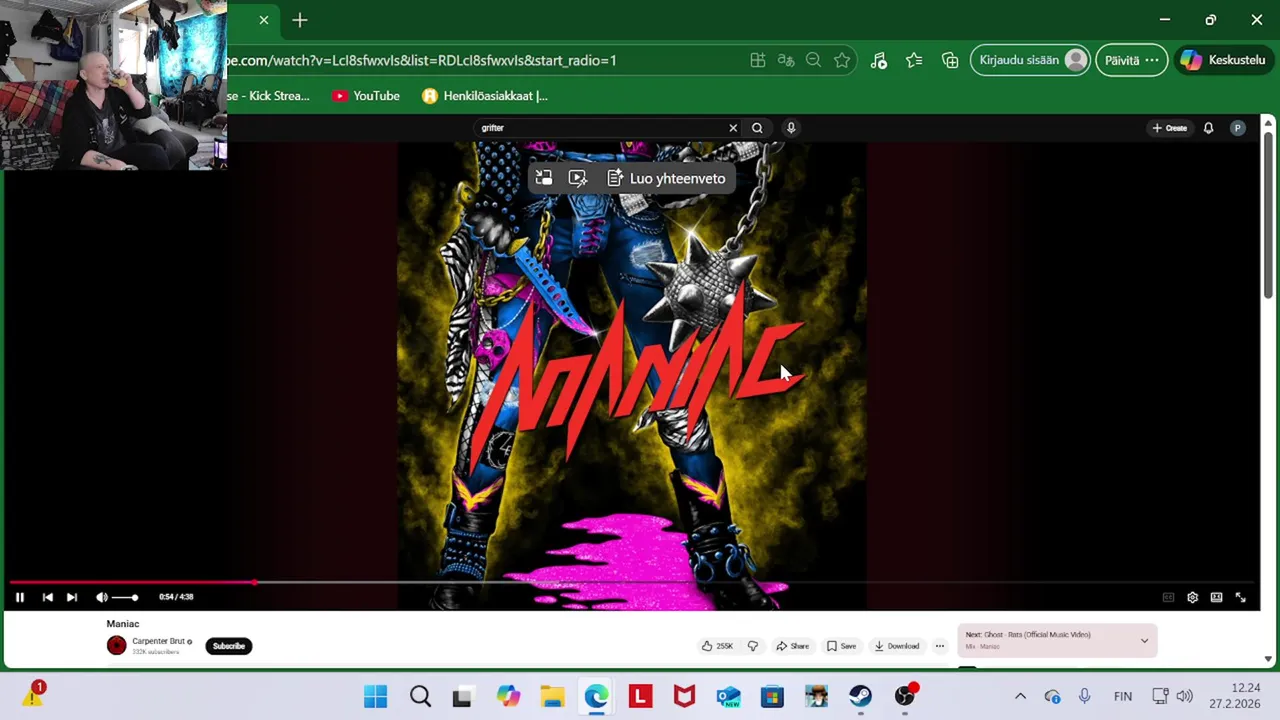Viewport: 1280px width, 720px height.
Task: Open the player settings gear
Action: point(1192,597)
